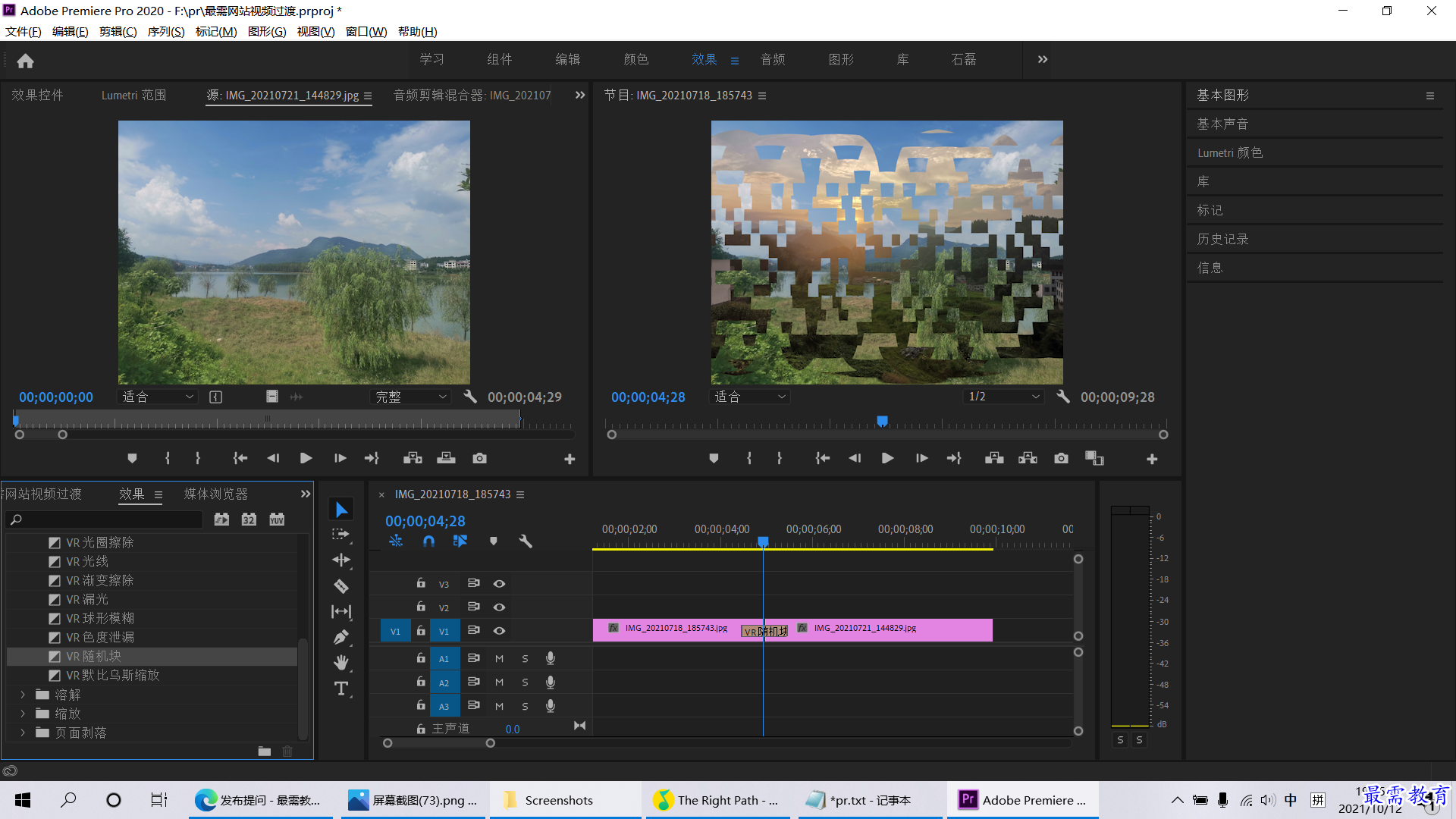The width and height of the screenshot is (1456, 819).
Task: Mute audio track A1
Action: [x=499, y=659]
